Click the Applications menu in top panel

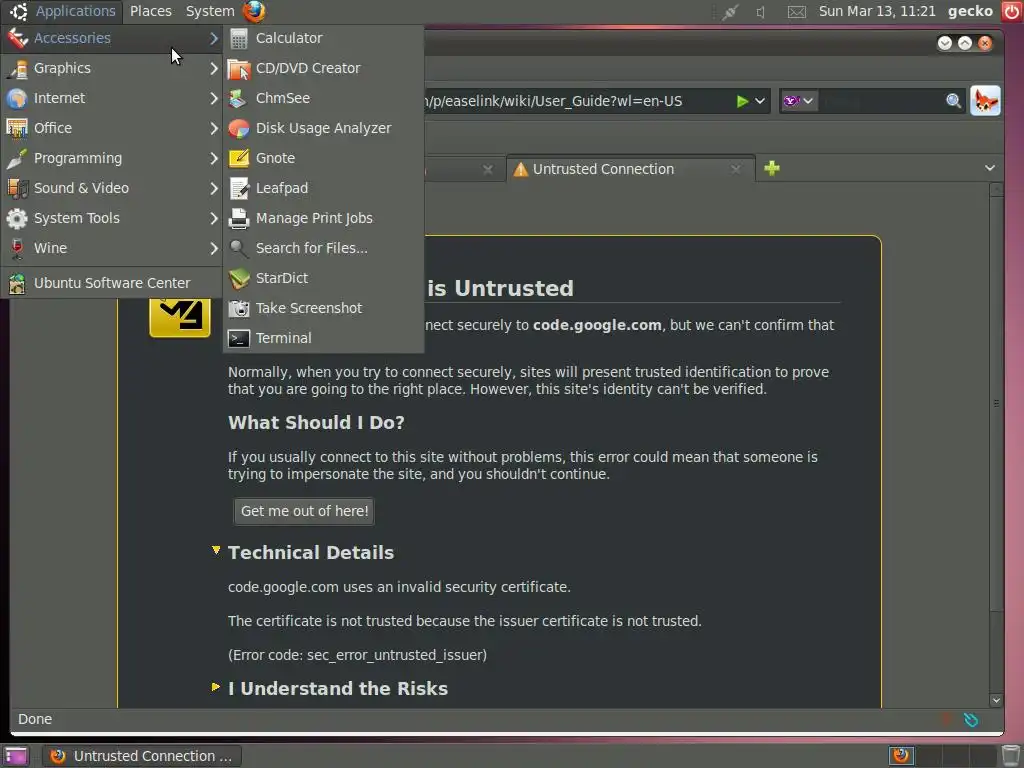click(x=64, y=11)
